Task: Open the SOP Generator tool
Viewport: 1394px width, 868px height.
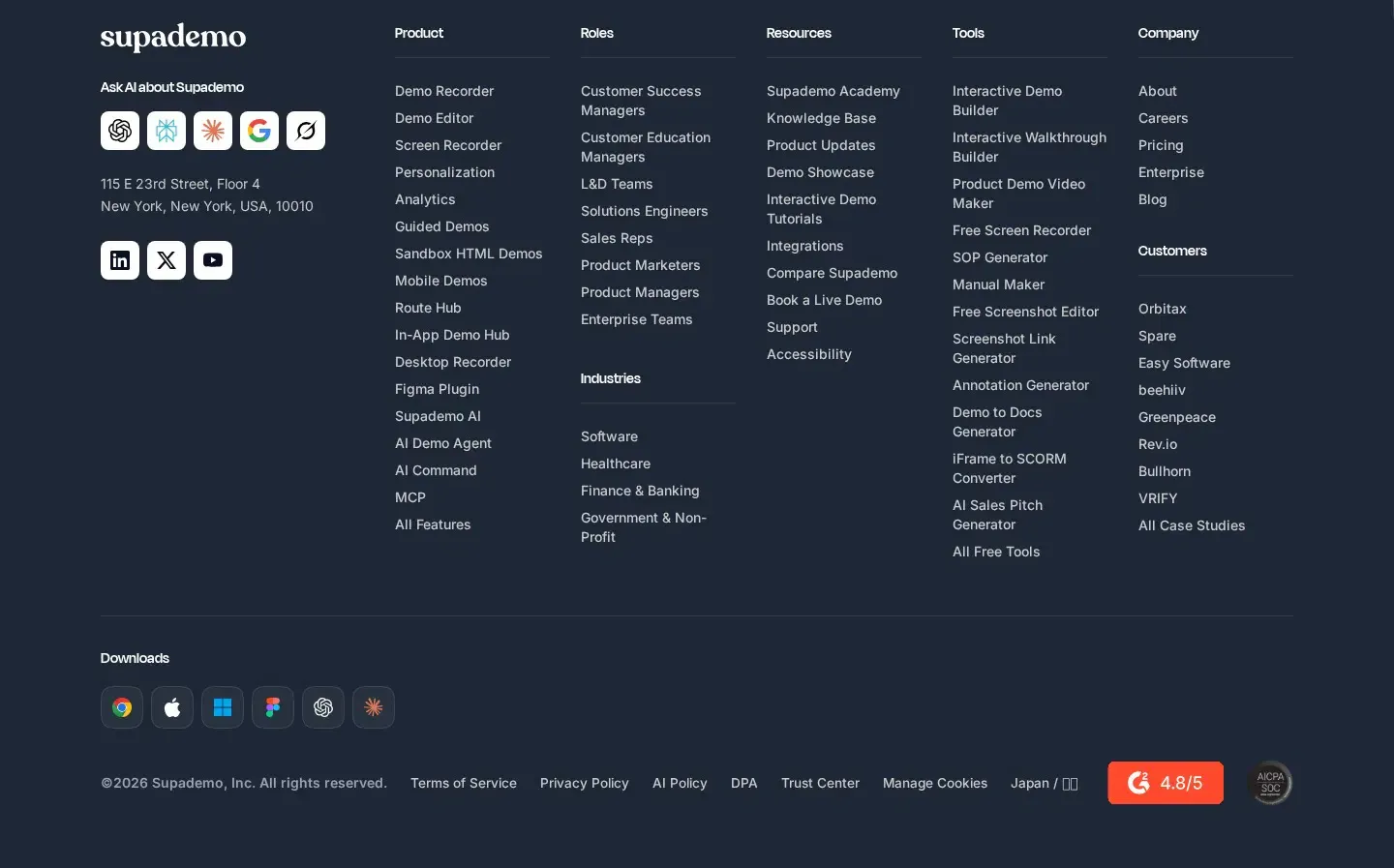Action: [1000, 257]
